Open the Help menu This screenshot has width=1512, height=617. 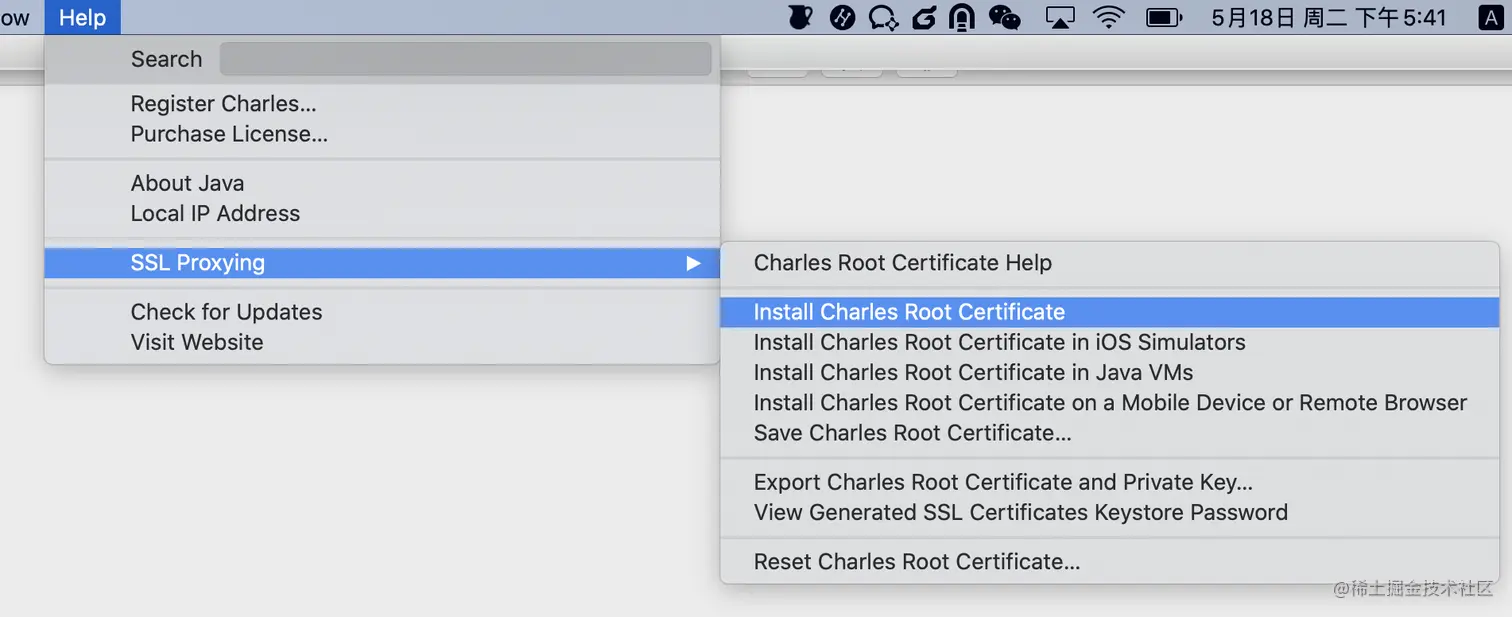pyautogui.click(x=82, y=17)
